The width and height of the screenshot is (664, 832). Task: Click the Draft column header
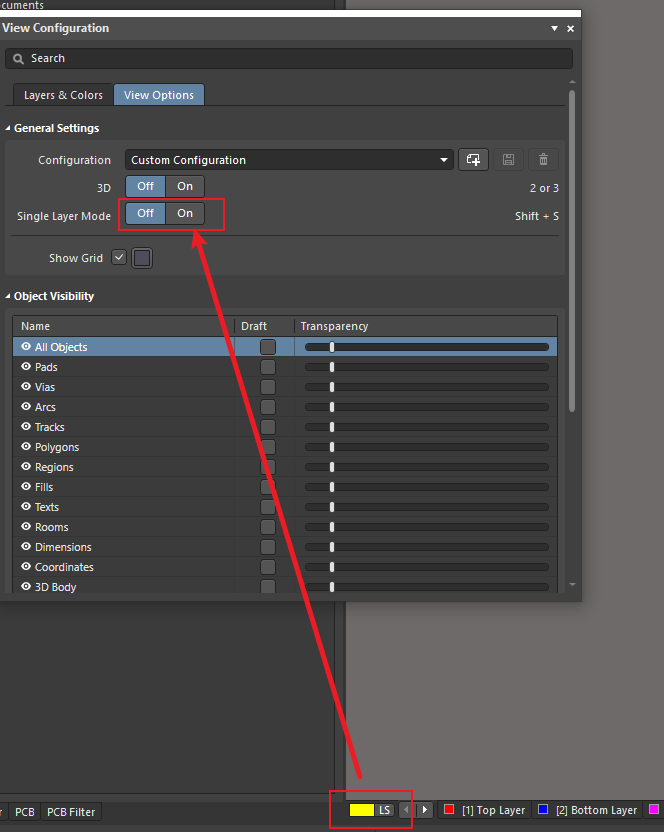pos(264,326)
